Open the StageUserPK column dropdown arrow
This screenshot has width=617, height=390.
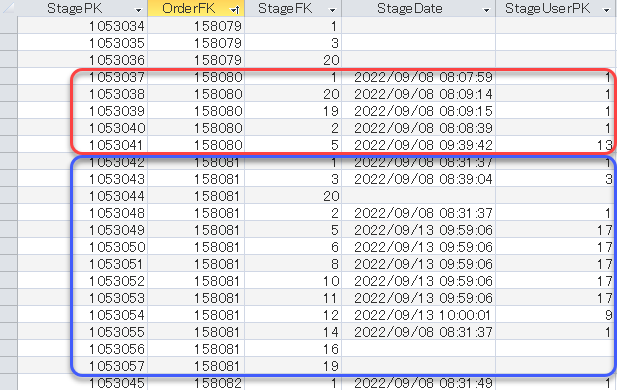pos(607,10)
